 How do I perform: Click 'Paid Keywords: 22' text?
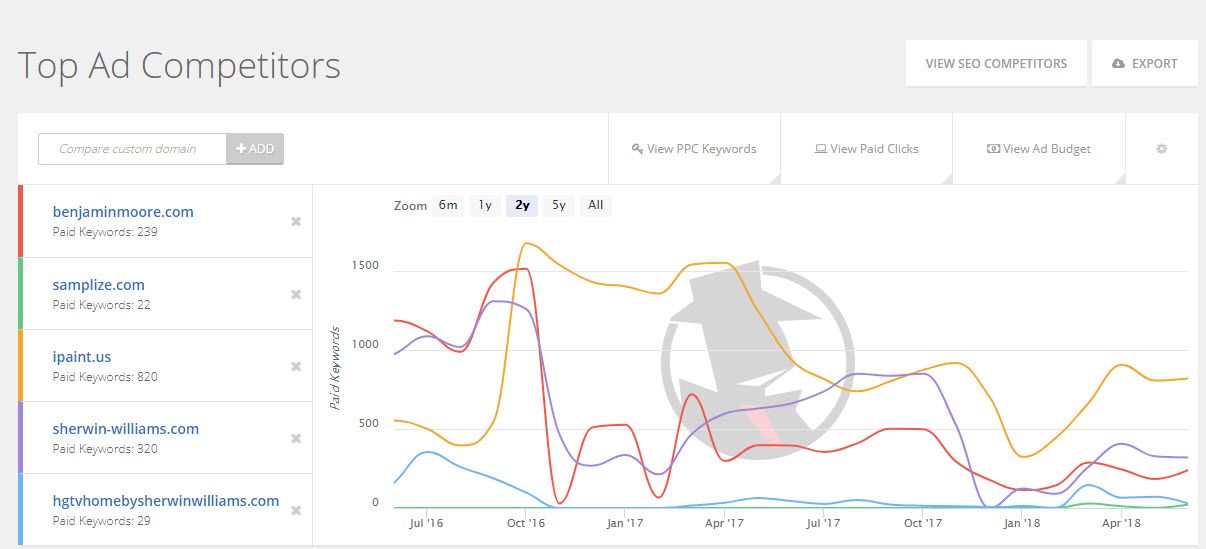(102, 305)
